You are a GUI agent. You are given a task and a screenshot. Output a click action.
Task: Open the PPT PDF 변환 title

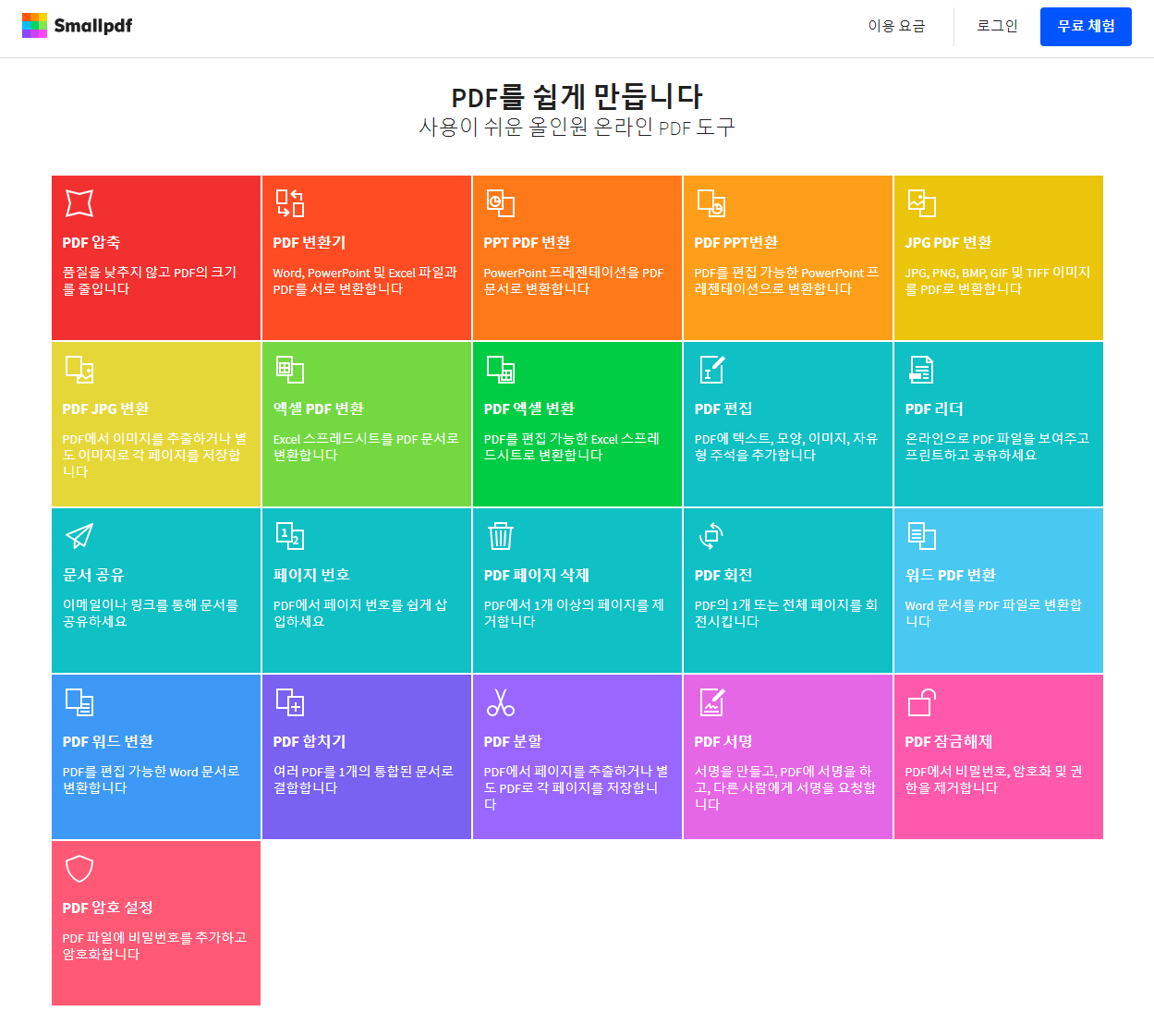coord(527,242)
